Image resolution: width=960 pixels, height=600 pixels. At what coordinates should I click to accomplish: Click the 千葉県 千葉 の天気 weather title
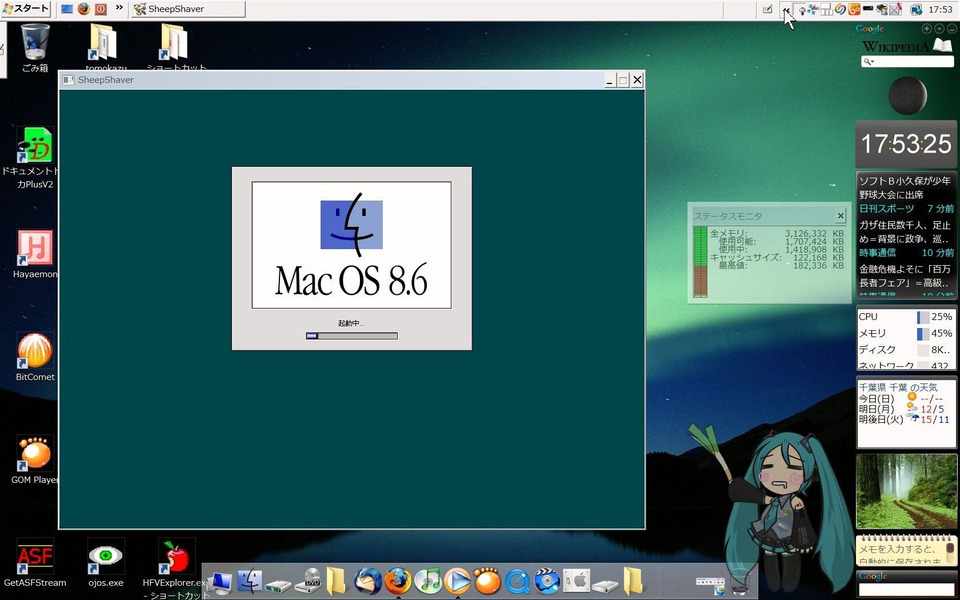coord(898,387)
